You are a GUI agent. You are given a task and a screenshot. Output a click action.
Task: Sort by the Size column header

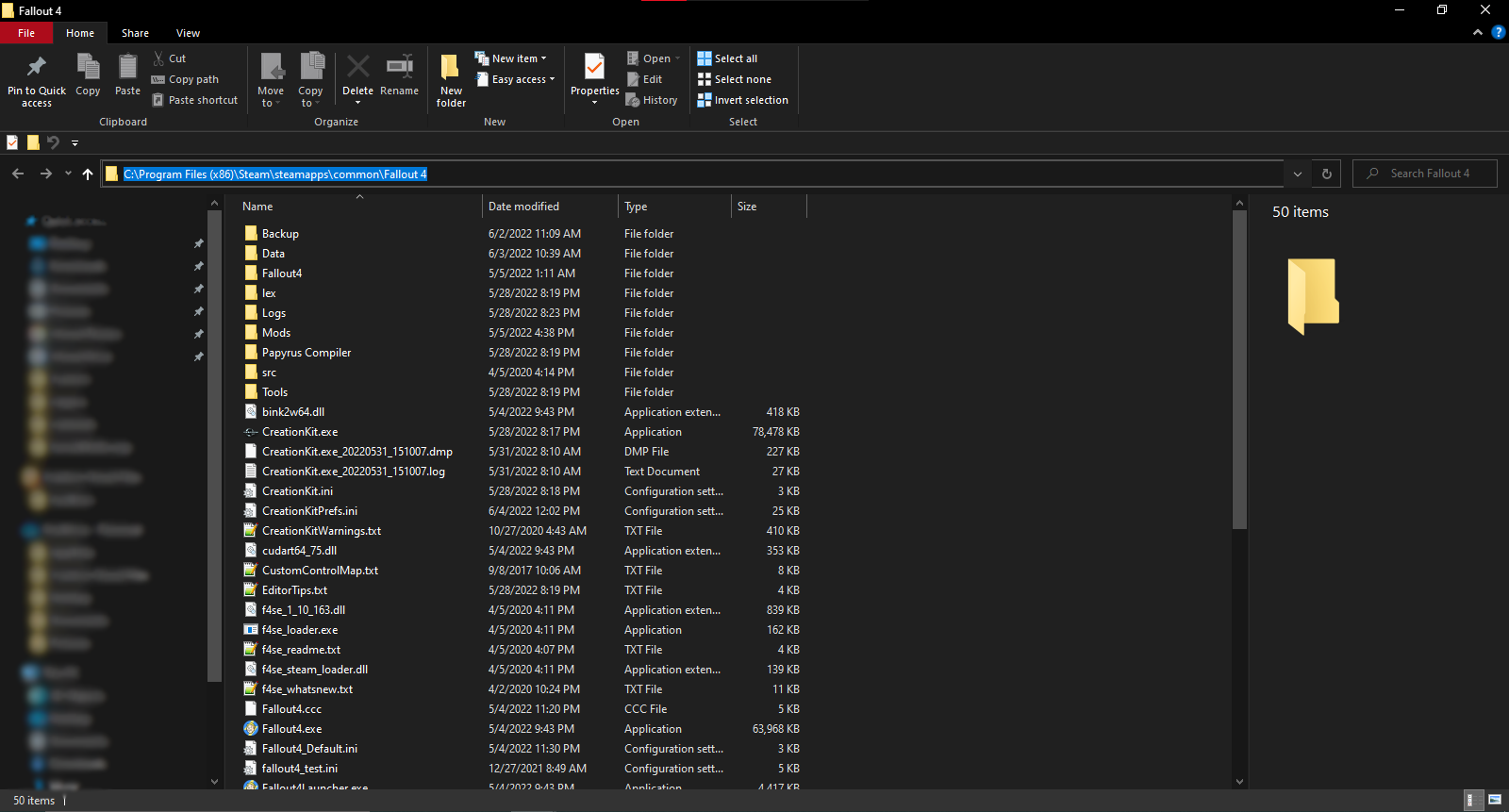click(769, 206)
